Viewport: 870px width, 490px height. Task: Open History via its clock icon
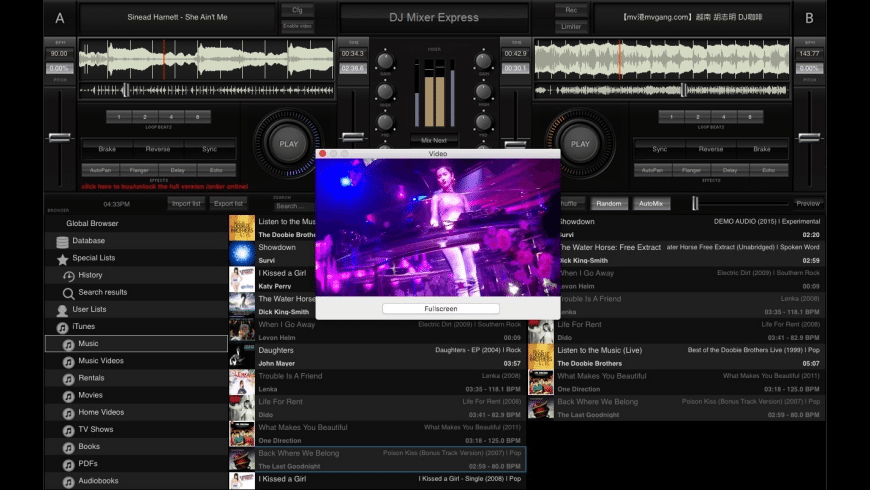pos(68,275)
